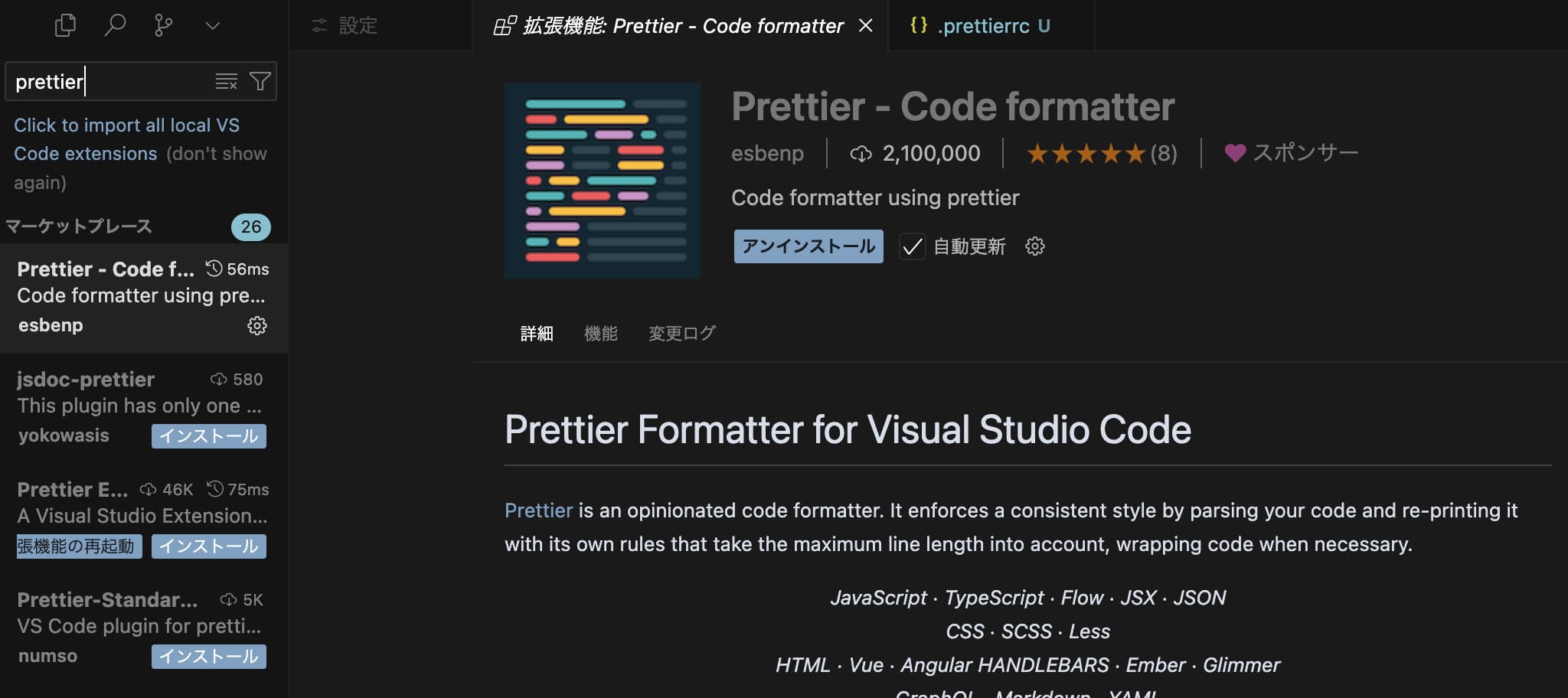Image resolution: width=1568 pixels, height=698 pixels.
Task: Open the Search magnifier icon
Action: coord(115,25)
